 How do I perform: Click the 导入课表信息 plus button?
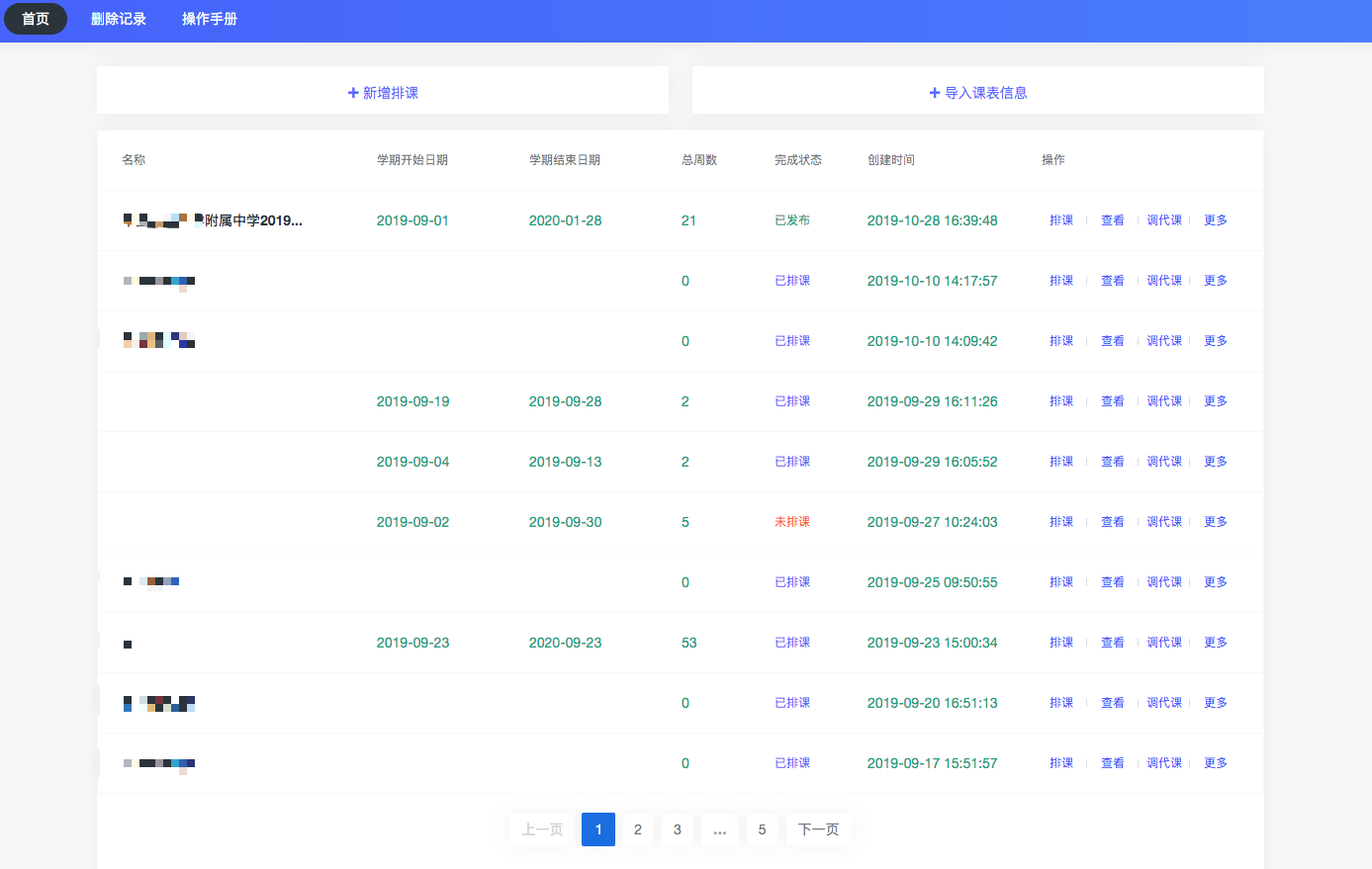pyautogui.click(x=977, y=93)
